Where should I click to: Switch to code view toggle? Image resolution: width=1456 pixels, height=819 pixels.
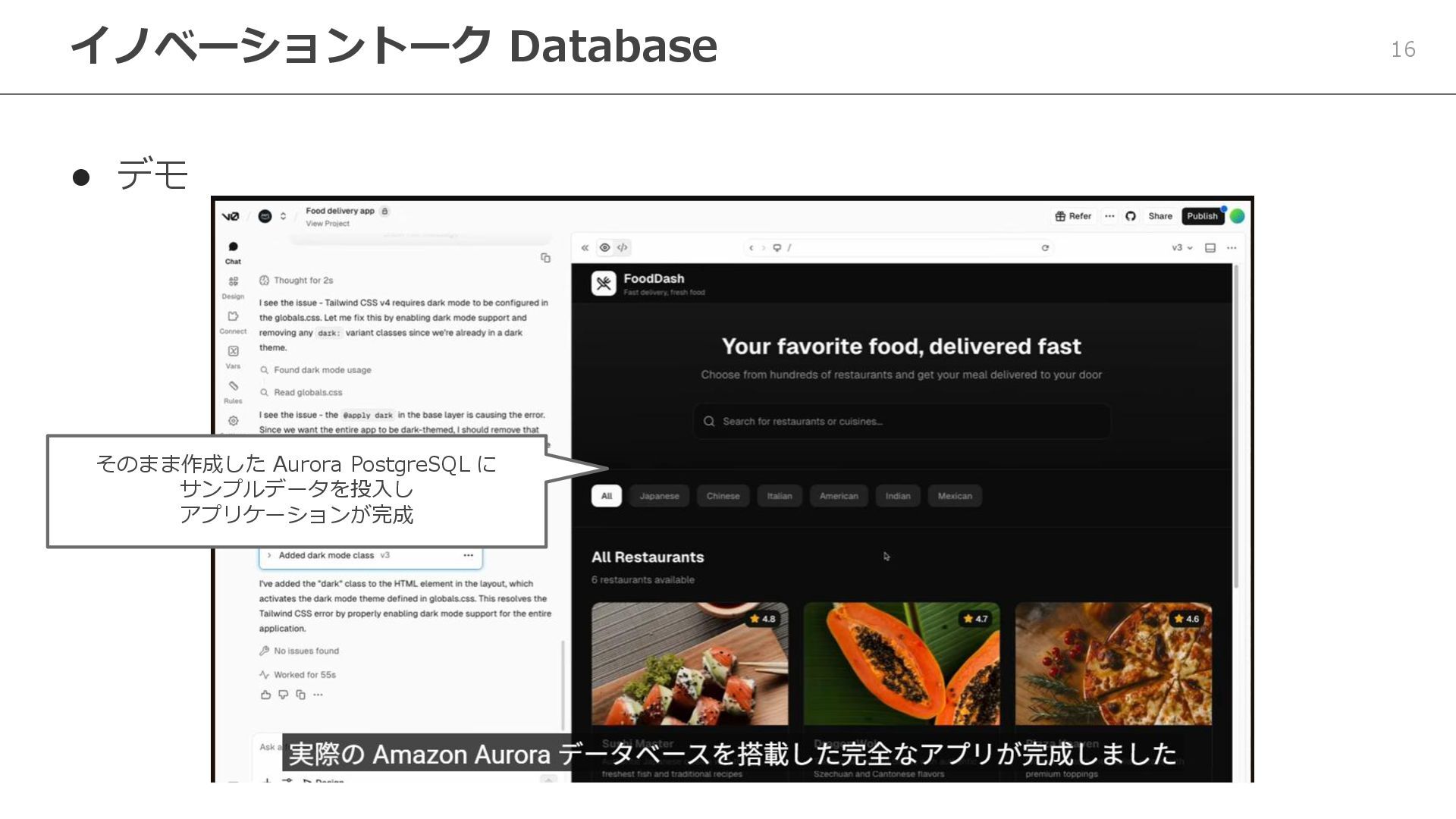[623, 248]
